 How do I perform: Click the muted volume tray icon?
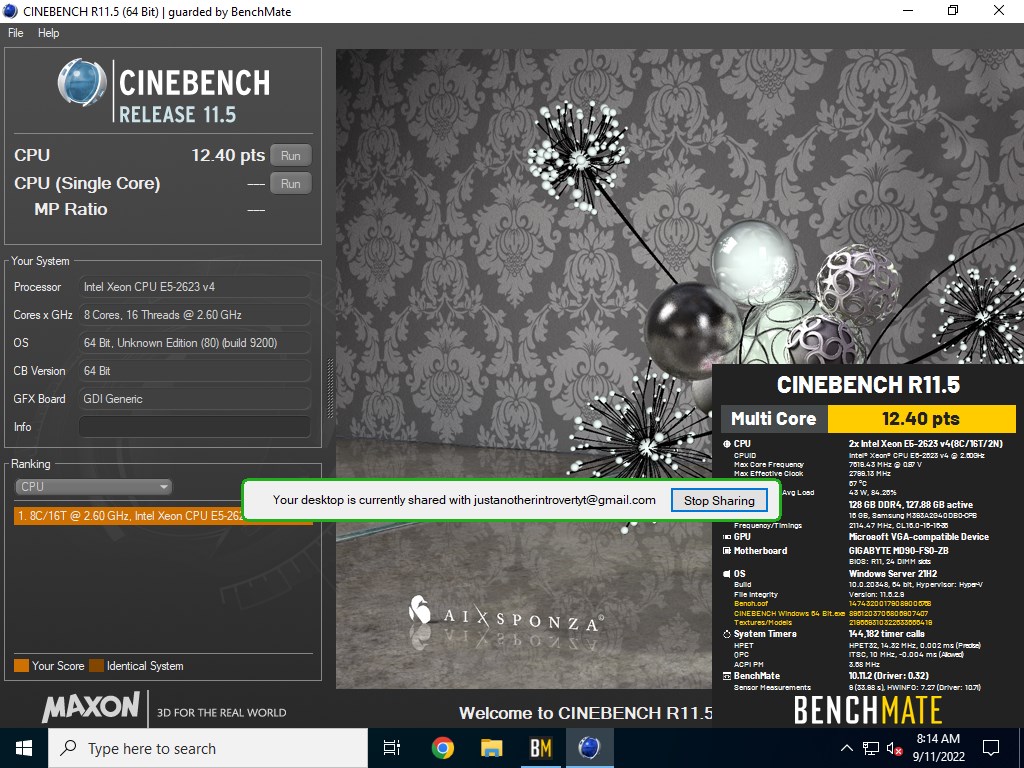[x=894, y=748]
